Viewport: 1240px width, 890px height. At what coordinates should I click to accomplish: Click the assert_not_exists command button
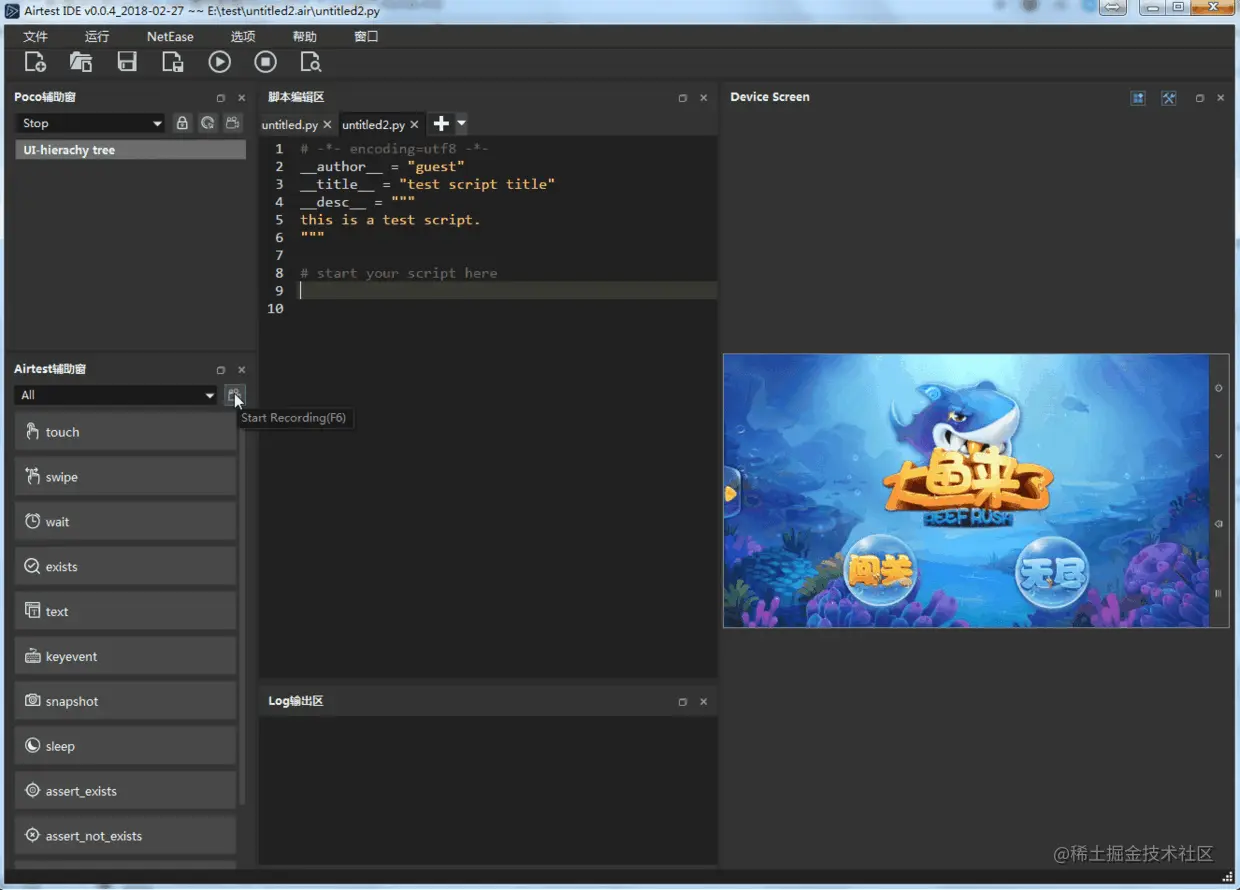(125, 836)
